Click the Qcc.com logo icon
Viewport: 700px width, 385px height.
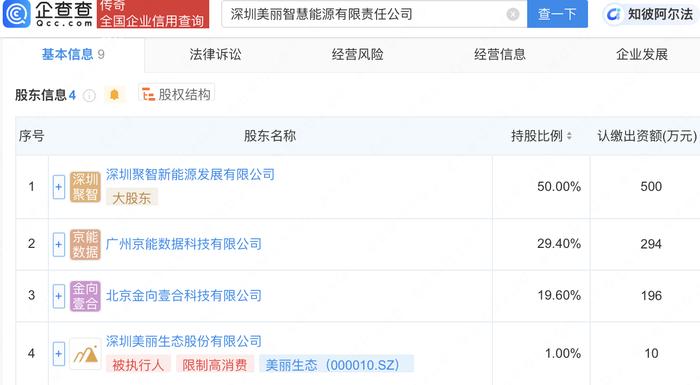(x=17, y=13)
